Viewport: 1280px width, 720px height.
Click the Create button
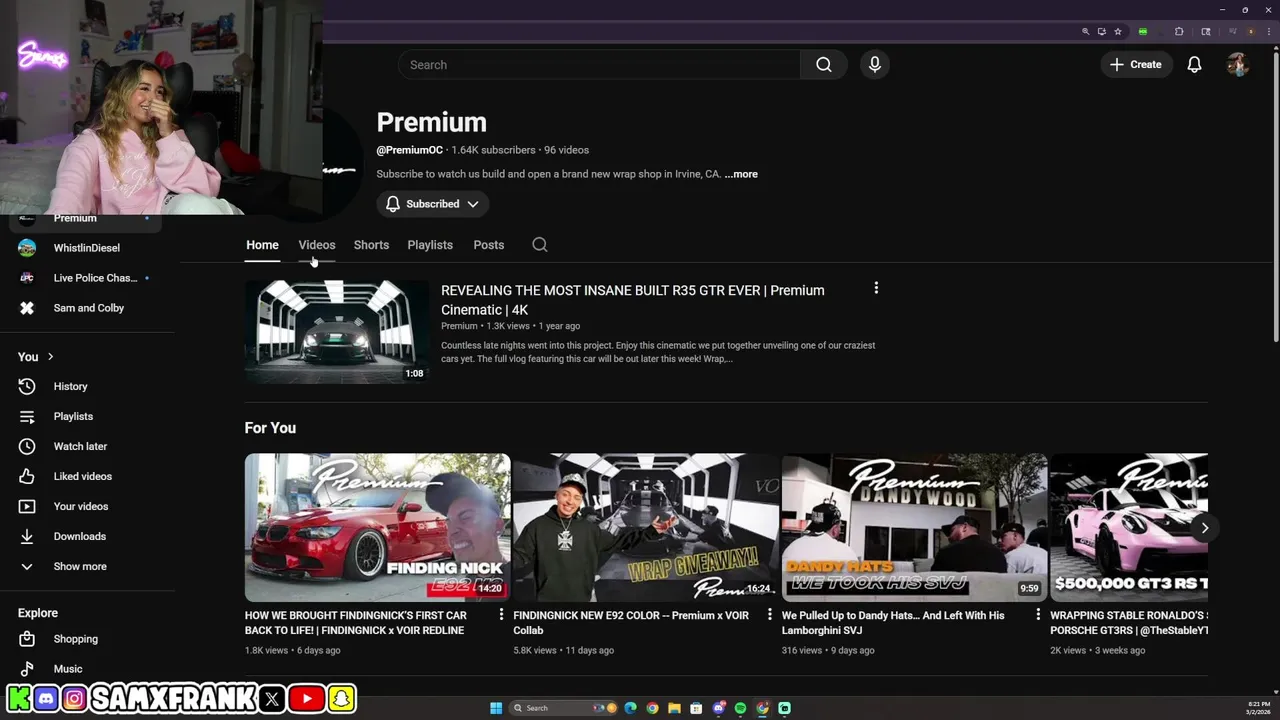tap(1136, 65)
